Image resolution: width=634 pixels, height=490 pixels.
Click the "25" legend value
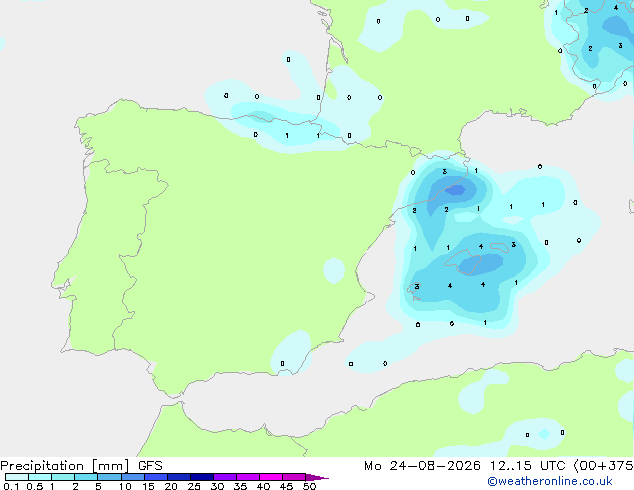click(194, 486)
